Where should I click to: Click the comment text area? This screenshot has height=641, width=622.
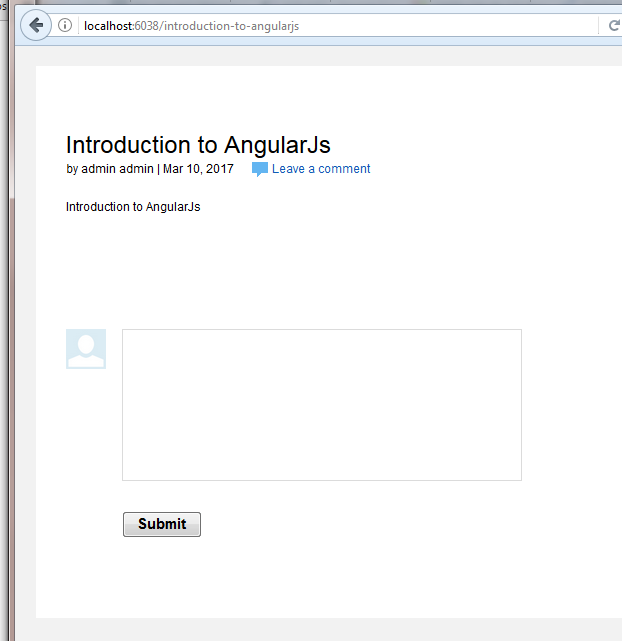(322, 405)
